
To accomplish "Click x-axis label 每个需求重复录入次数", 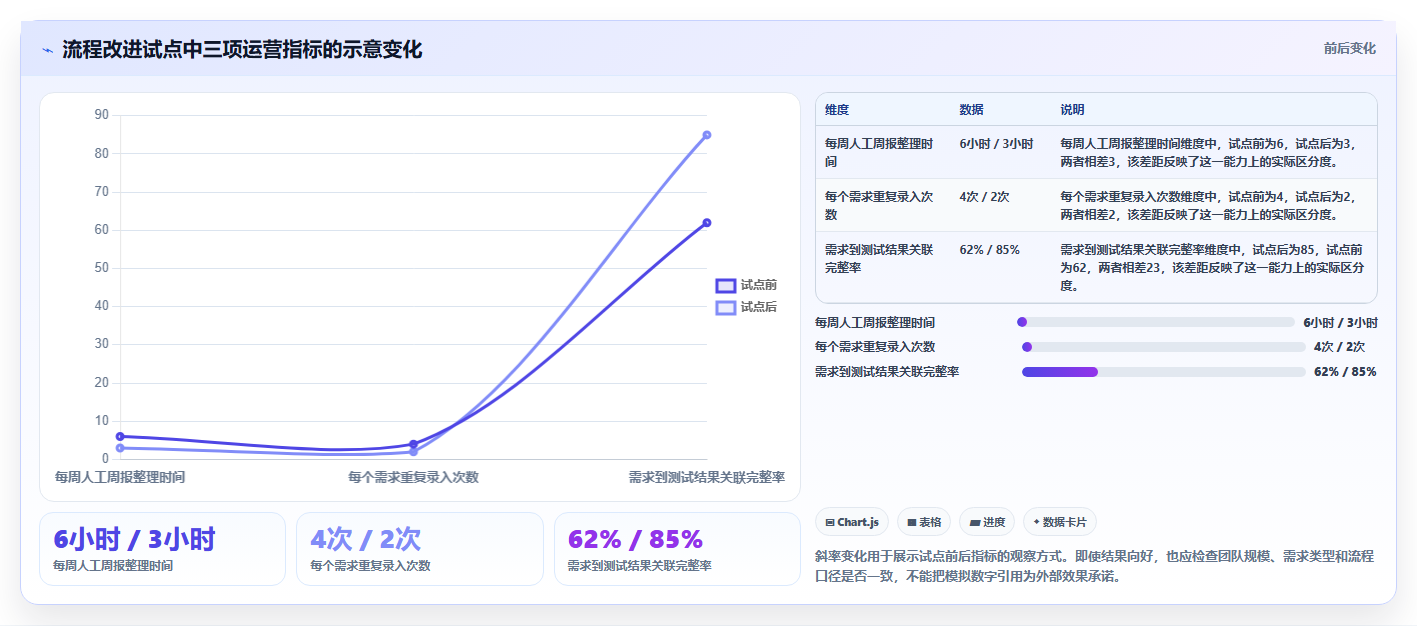I will (x=413, y=477).
